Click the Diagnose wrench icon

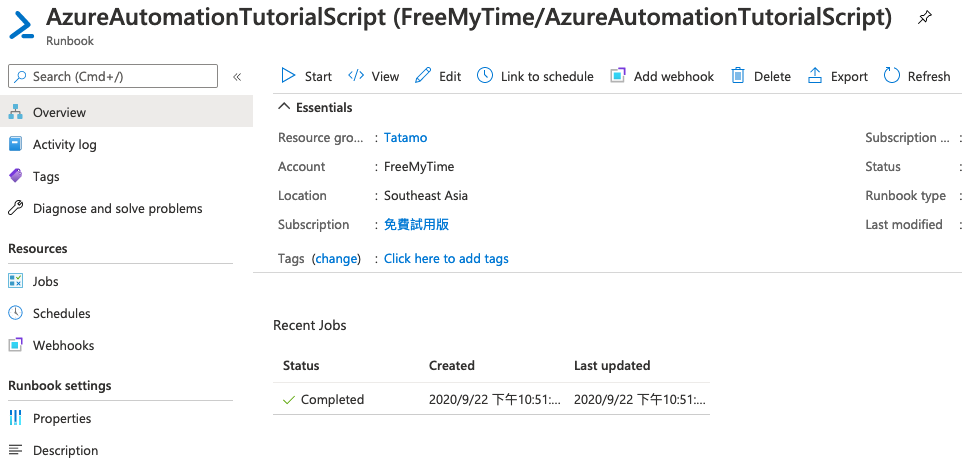tap(15, 208)
